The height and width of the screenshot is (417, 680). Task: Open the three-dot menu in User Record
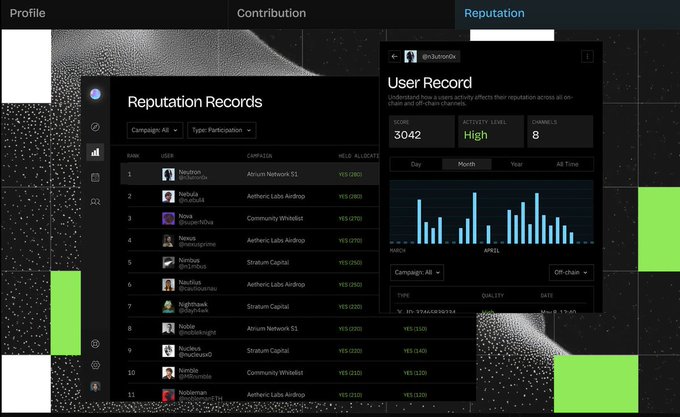pyautogui.click(x=587, y=56)
